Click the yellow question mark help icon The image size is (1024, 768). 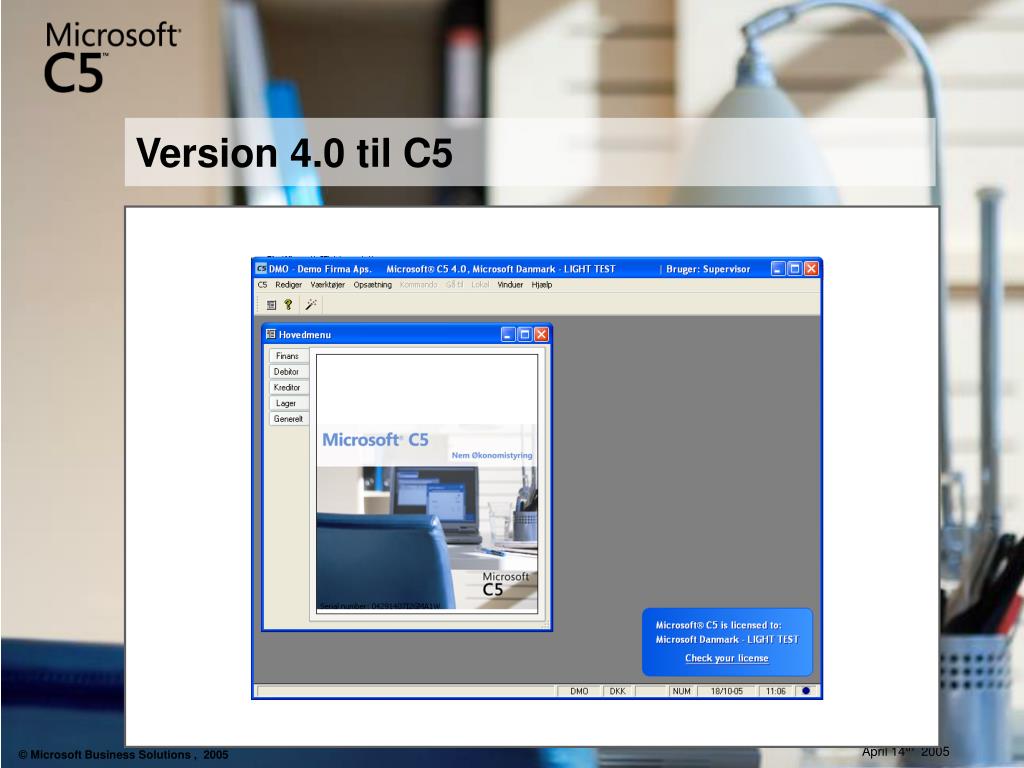(x=288, y=304)
